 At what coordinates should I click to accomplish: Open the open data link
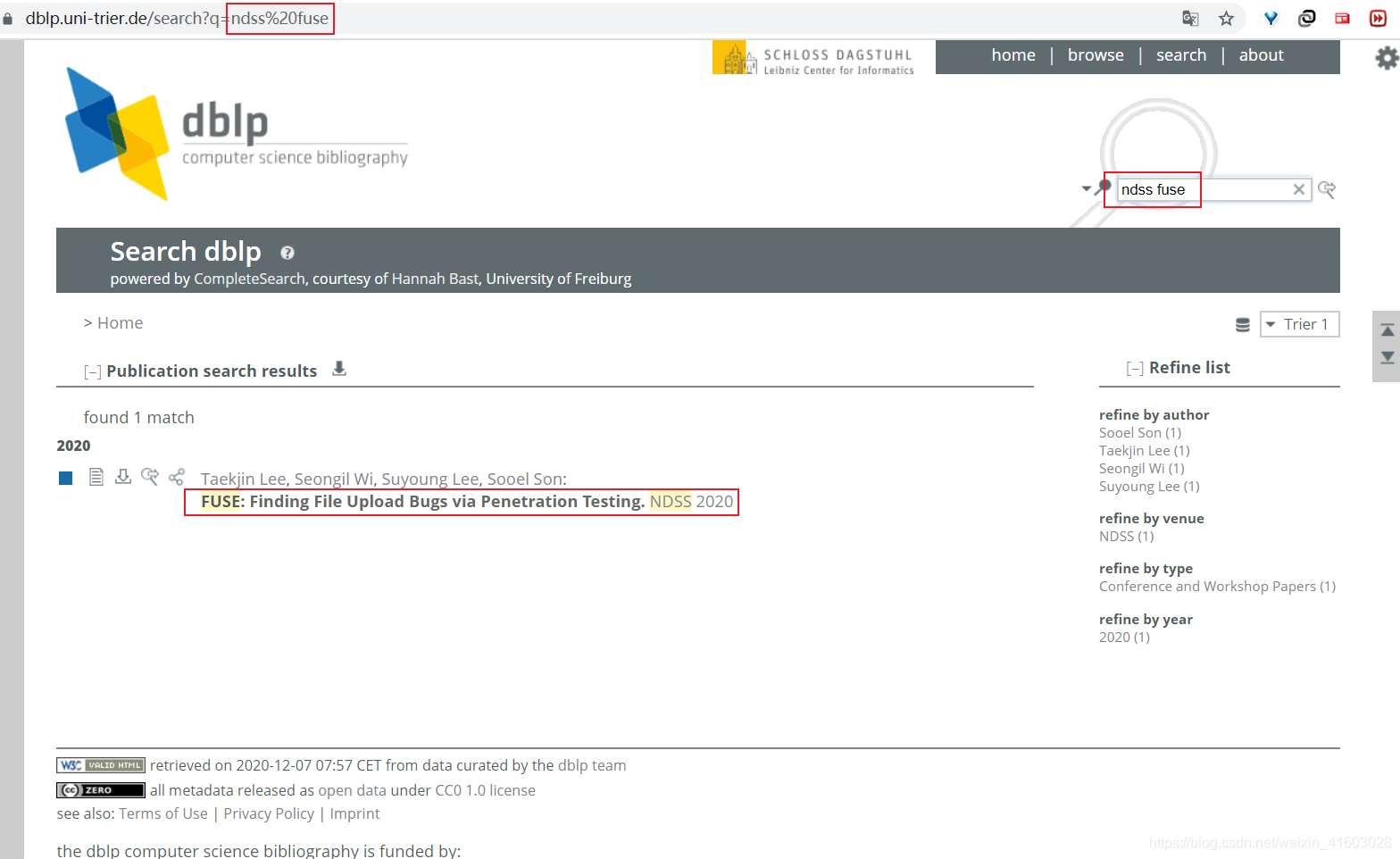(x=352, y=790)
